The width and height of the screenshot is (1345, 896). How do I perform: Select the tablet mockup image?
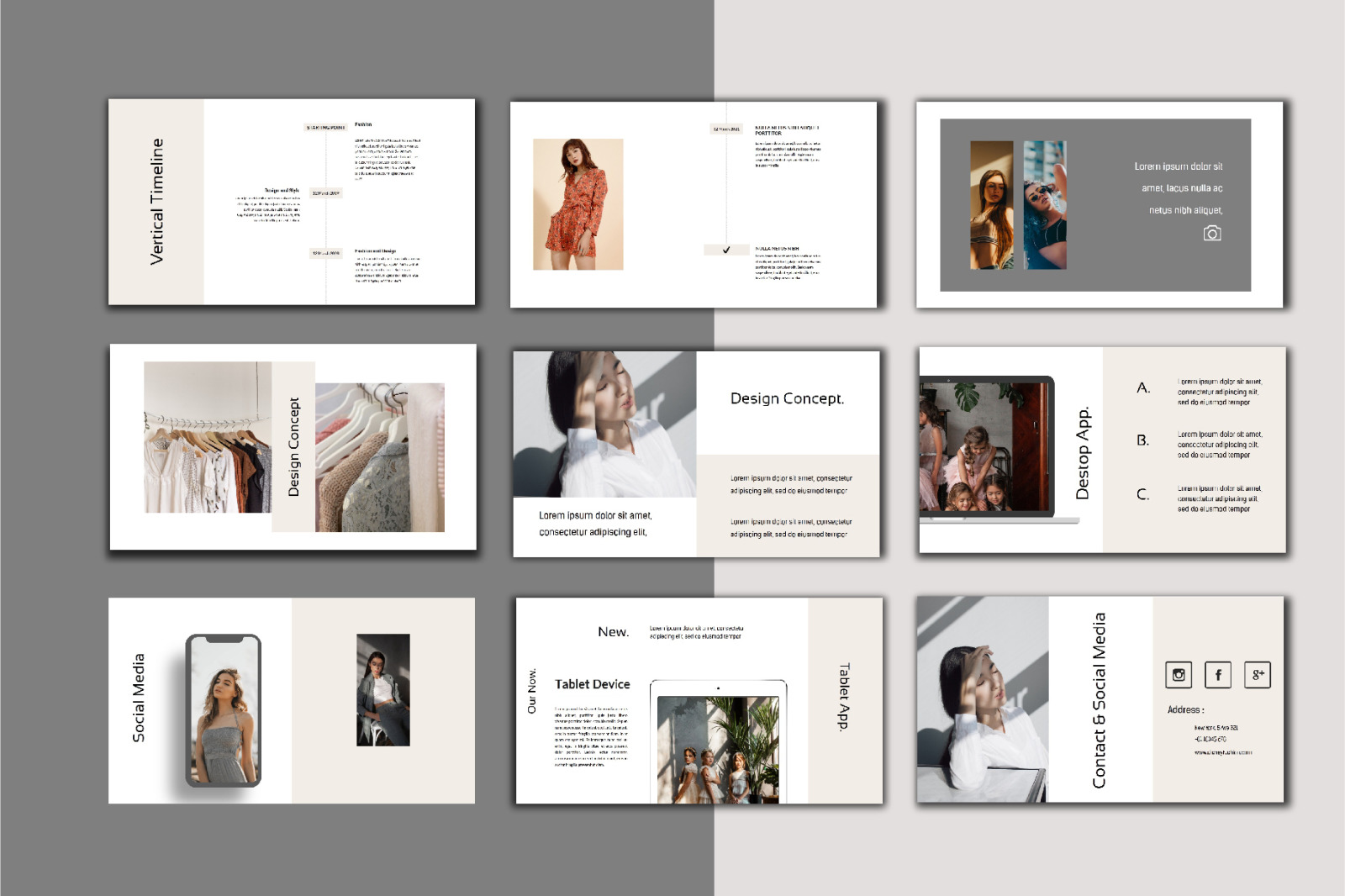pos(718,744)
